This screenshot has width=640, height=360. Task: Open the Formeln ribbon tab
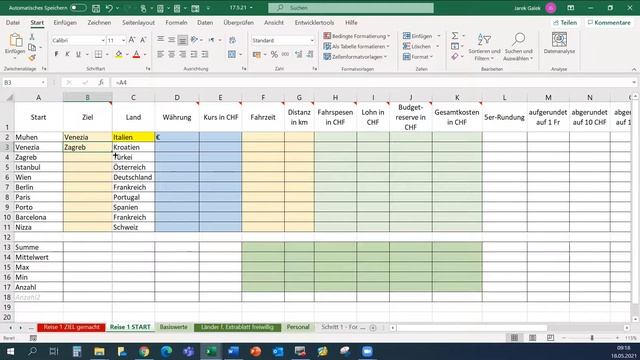(x=176, y=22)
